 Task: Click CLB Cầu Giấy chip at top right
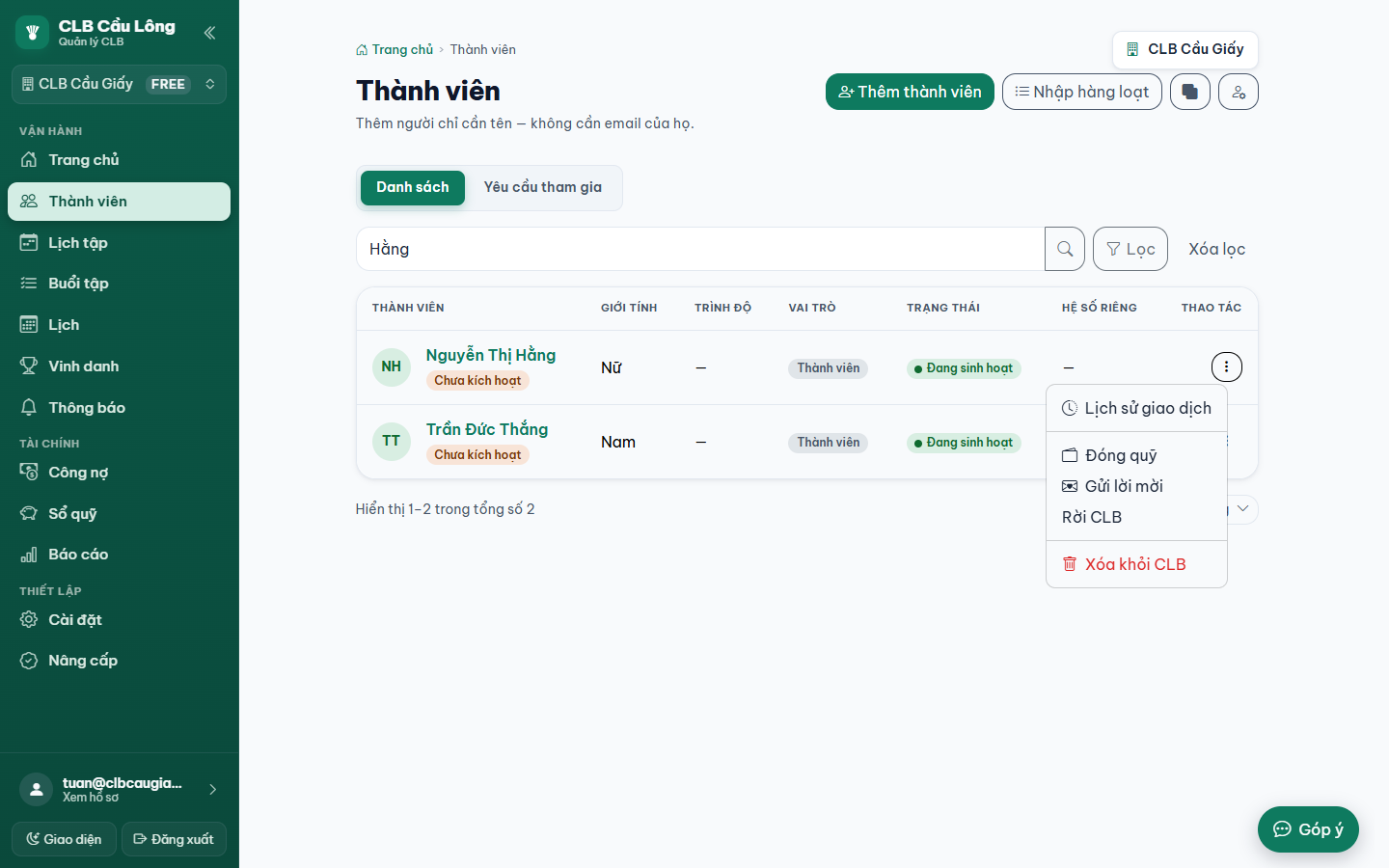click(x=1185, y=49)
